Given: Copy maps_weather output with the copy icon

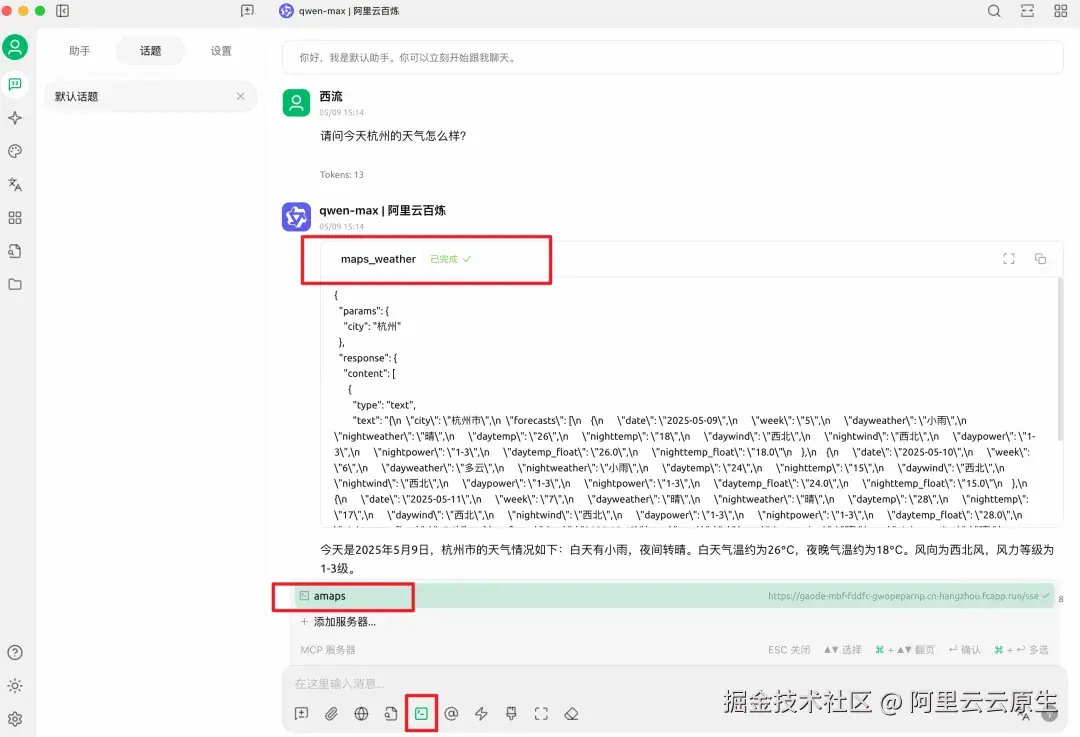Looking at the screenshot, I should pyautogui.click(x=1040, y=258).
